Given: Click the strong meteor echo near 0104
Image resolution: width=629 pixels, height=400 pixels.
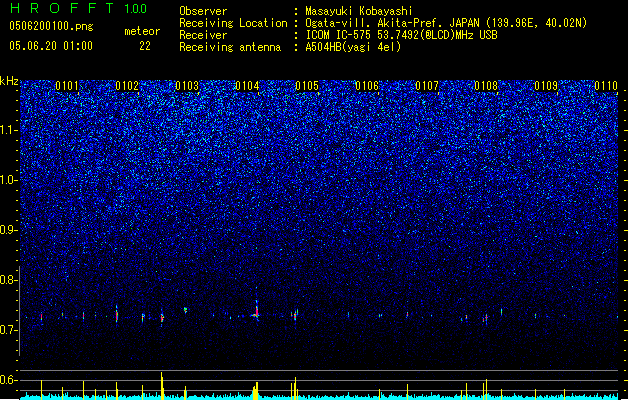Looking at the screenshot, I should [256, 311].
